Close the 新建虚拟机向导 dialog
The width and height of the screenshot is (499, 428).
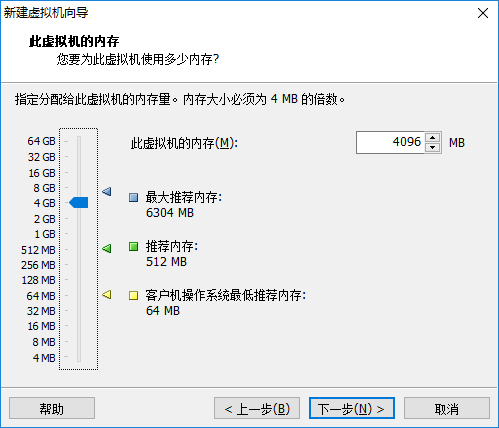pos(483,13)
